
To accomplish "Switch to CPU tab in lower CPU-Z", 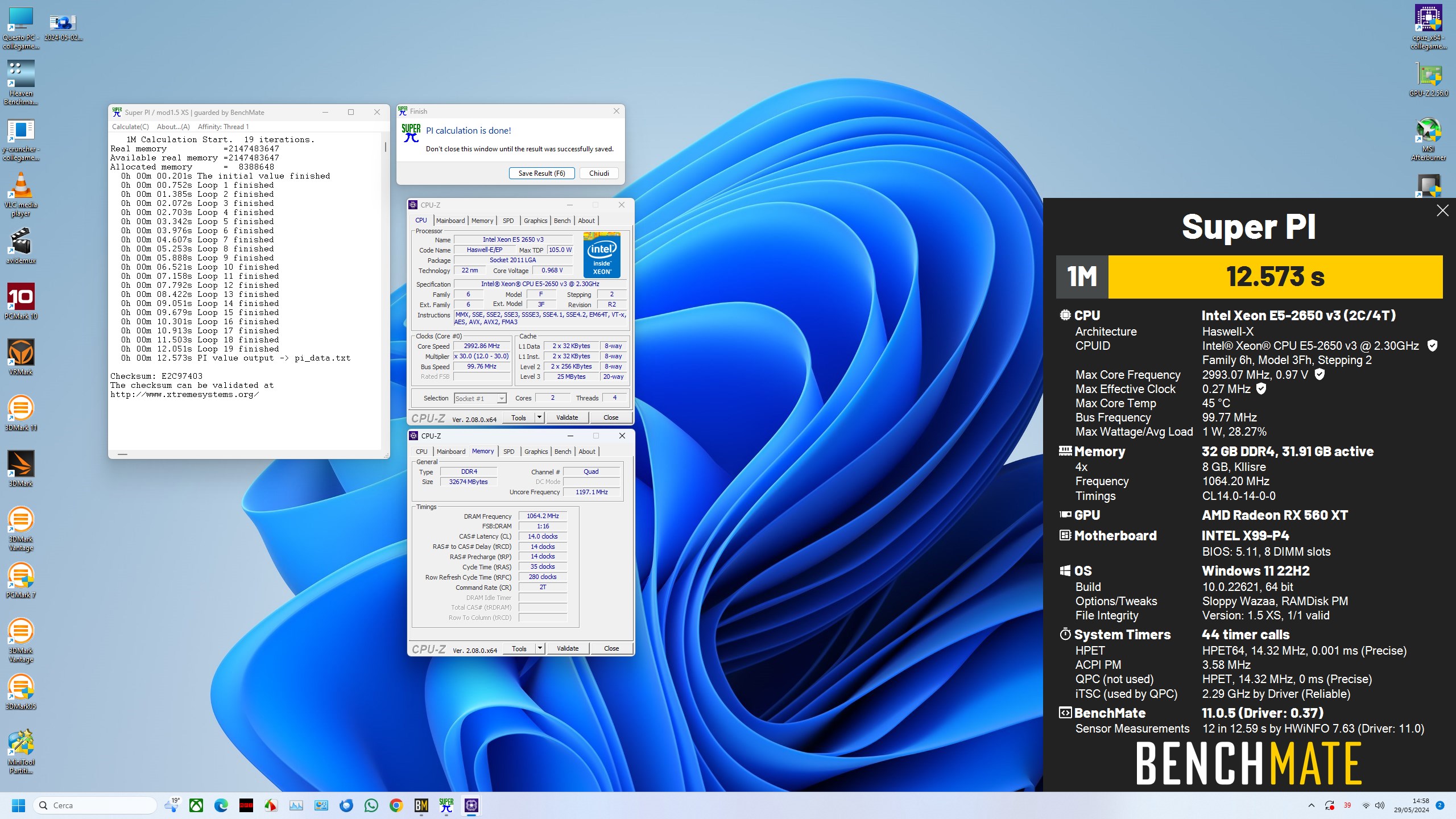I will point(421,452).
